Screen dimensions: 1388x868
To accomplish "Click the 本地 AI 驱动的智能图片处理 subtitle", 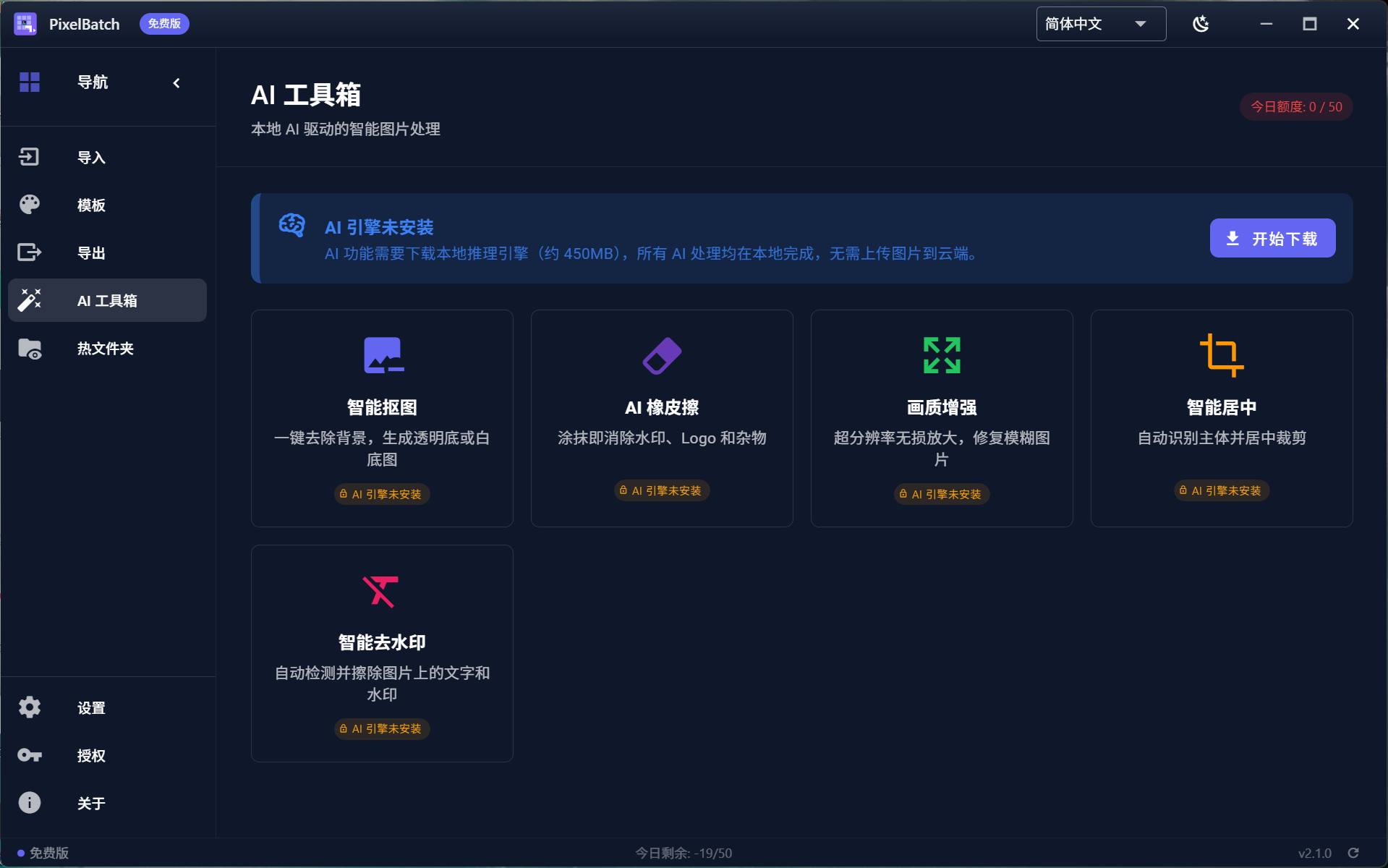I will tap(346, 129).
